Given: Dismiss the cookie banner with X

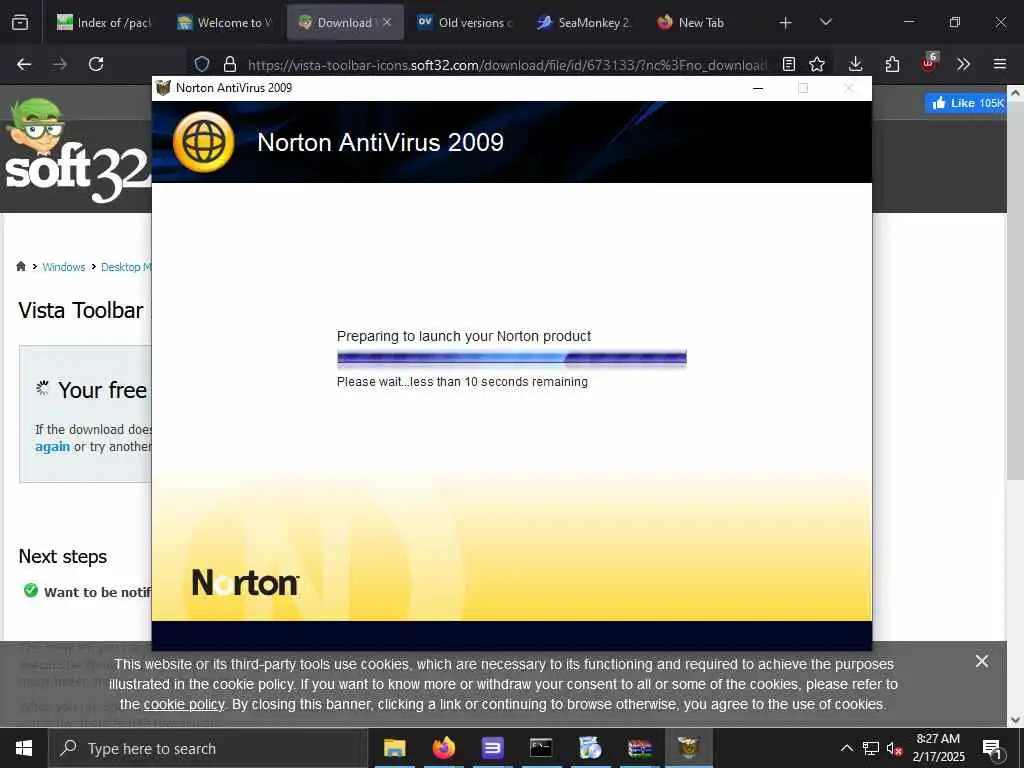Looking at the screenshot, I should (982, 662).
